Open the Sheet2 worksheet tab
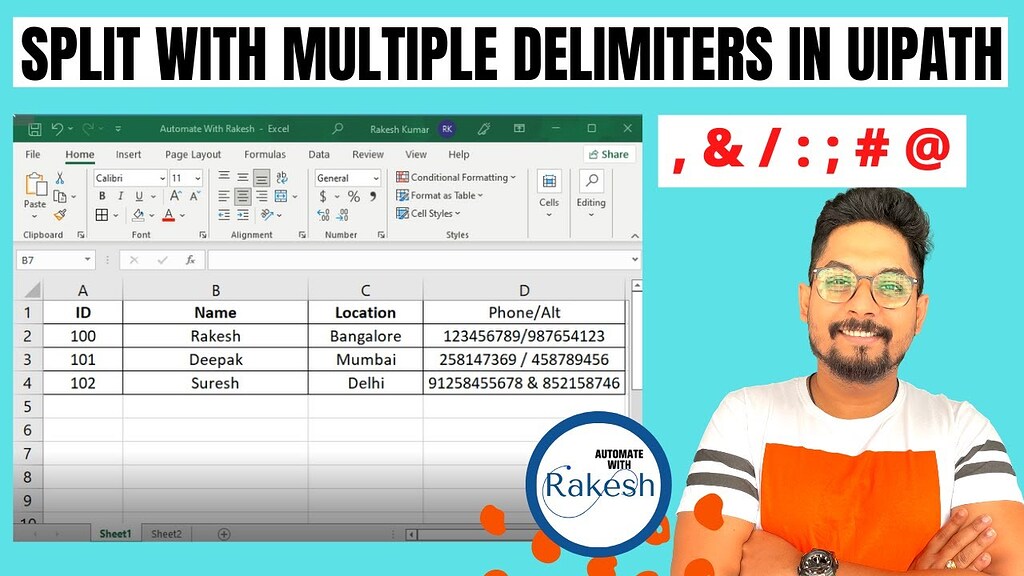This screenshot has width=1024, height=576. [x=166, y=533]
